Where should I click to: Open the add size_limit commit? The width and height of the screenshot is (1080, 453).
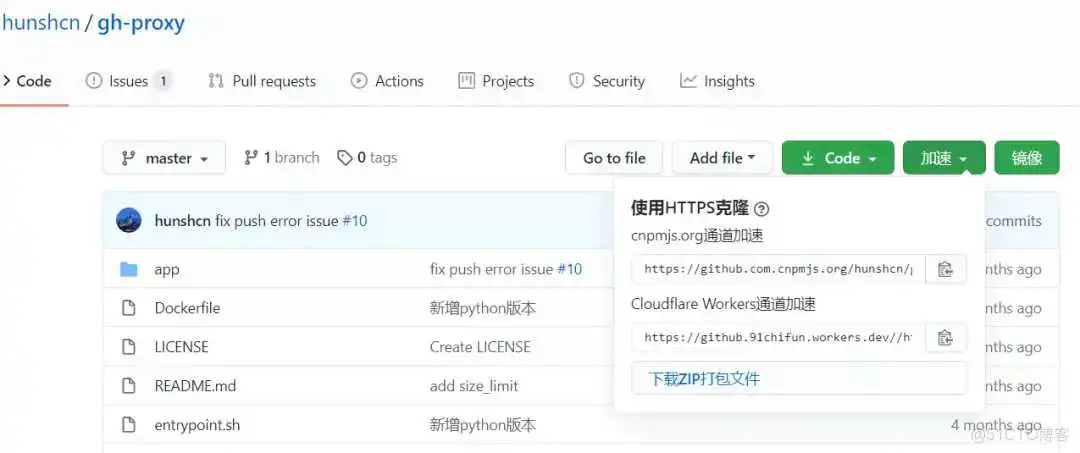474,386
